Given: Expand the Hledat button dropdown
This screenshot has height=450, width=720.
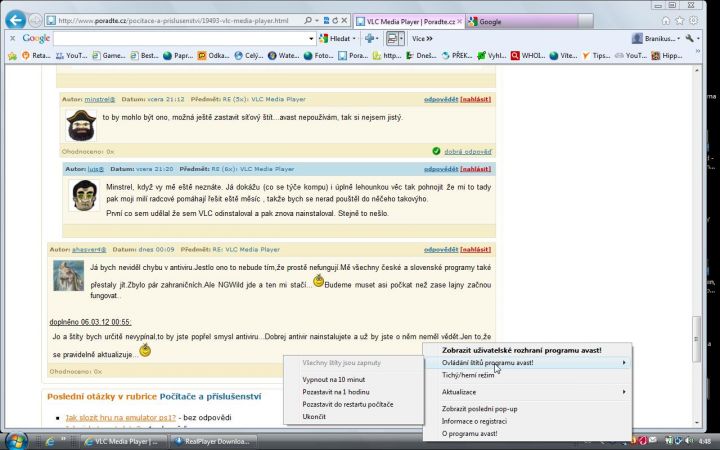Looking at the screenshot, I should (354, 39).
